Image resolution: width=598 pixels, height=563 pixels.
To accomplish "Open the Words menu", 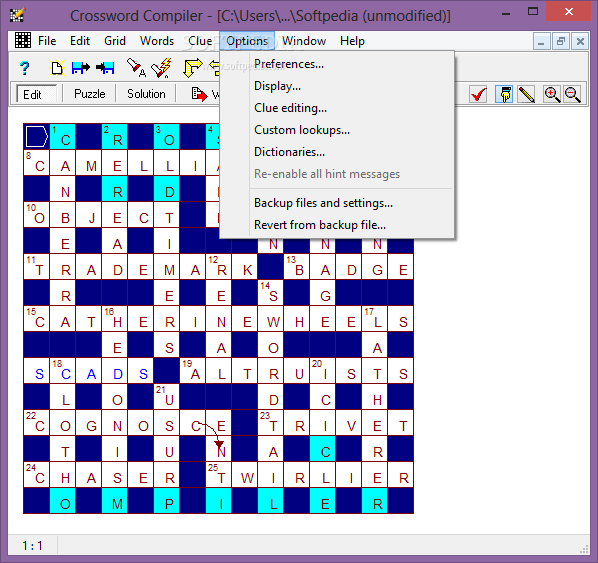I will coord(157,41).
